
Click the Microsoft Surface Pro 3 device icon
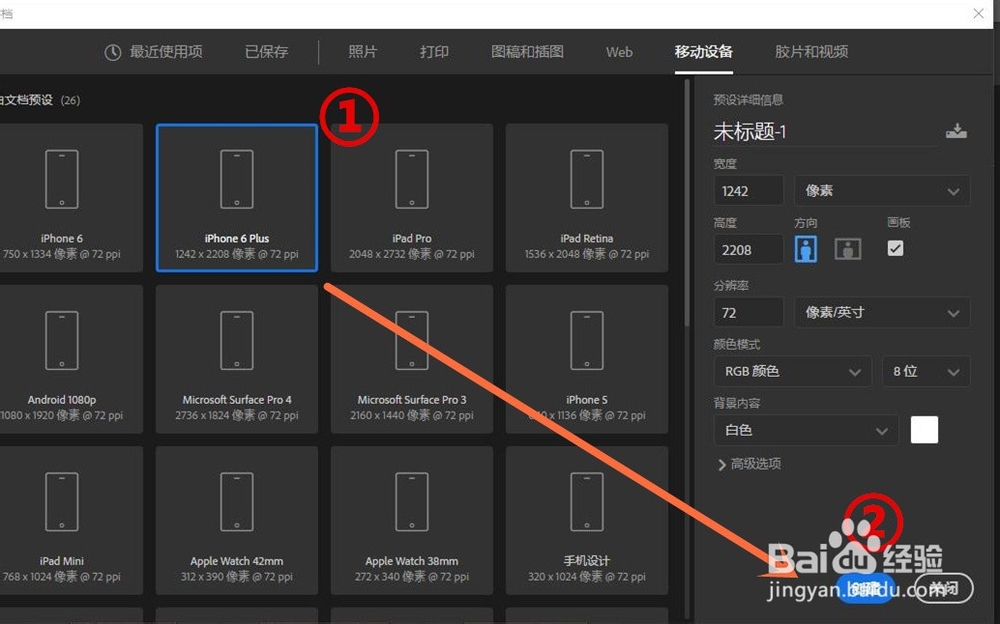pos(411,341)
